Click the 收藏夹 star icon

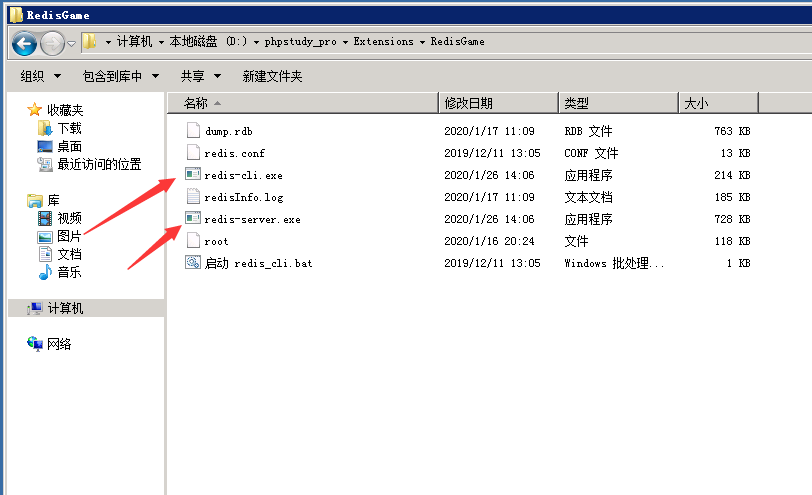pyautogui.click(x=34, y=109)
